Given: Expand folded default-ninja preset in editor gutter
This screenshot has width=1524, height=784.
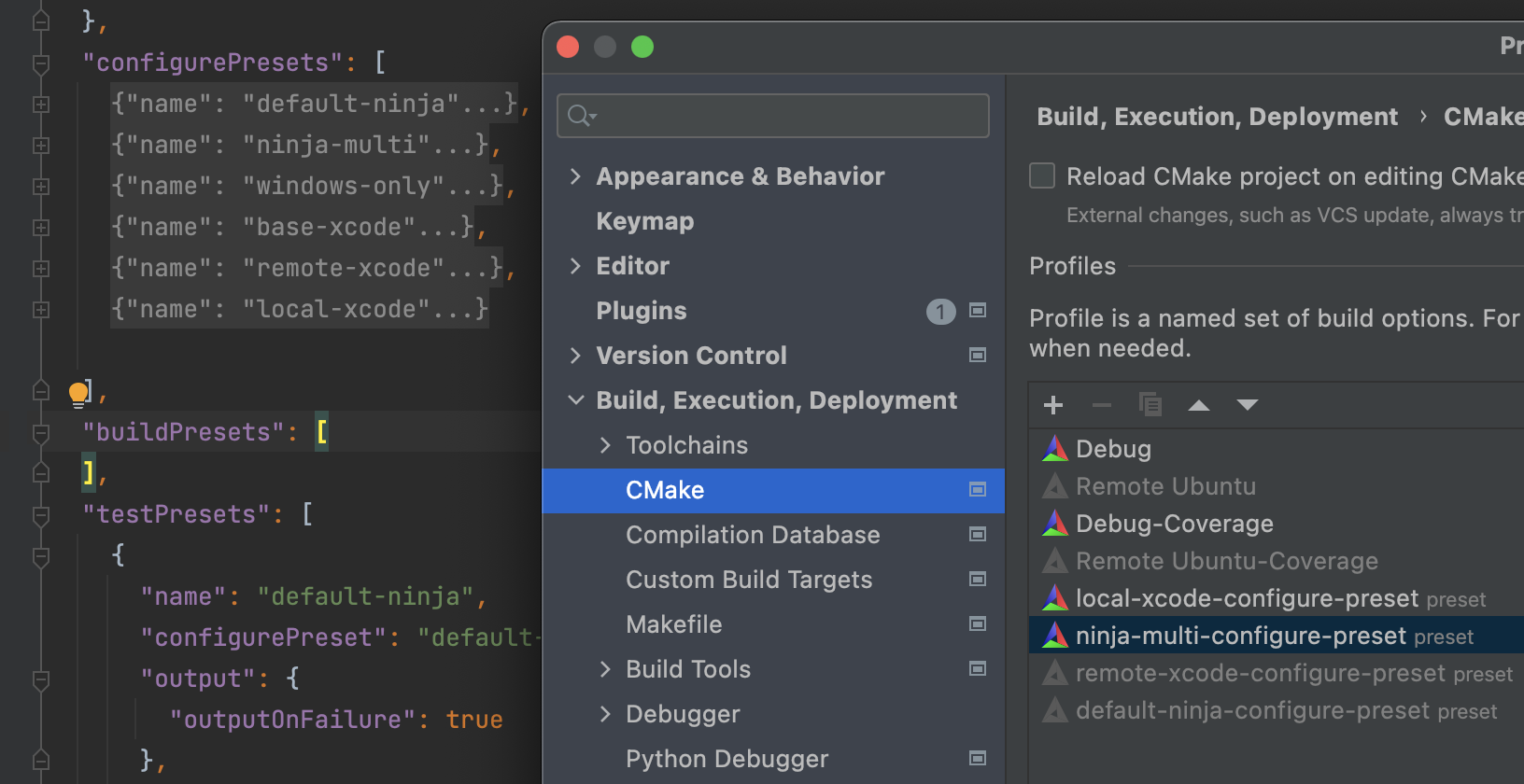Looking at the screenshot, I should (41, 105).
